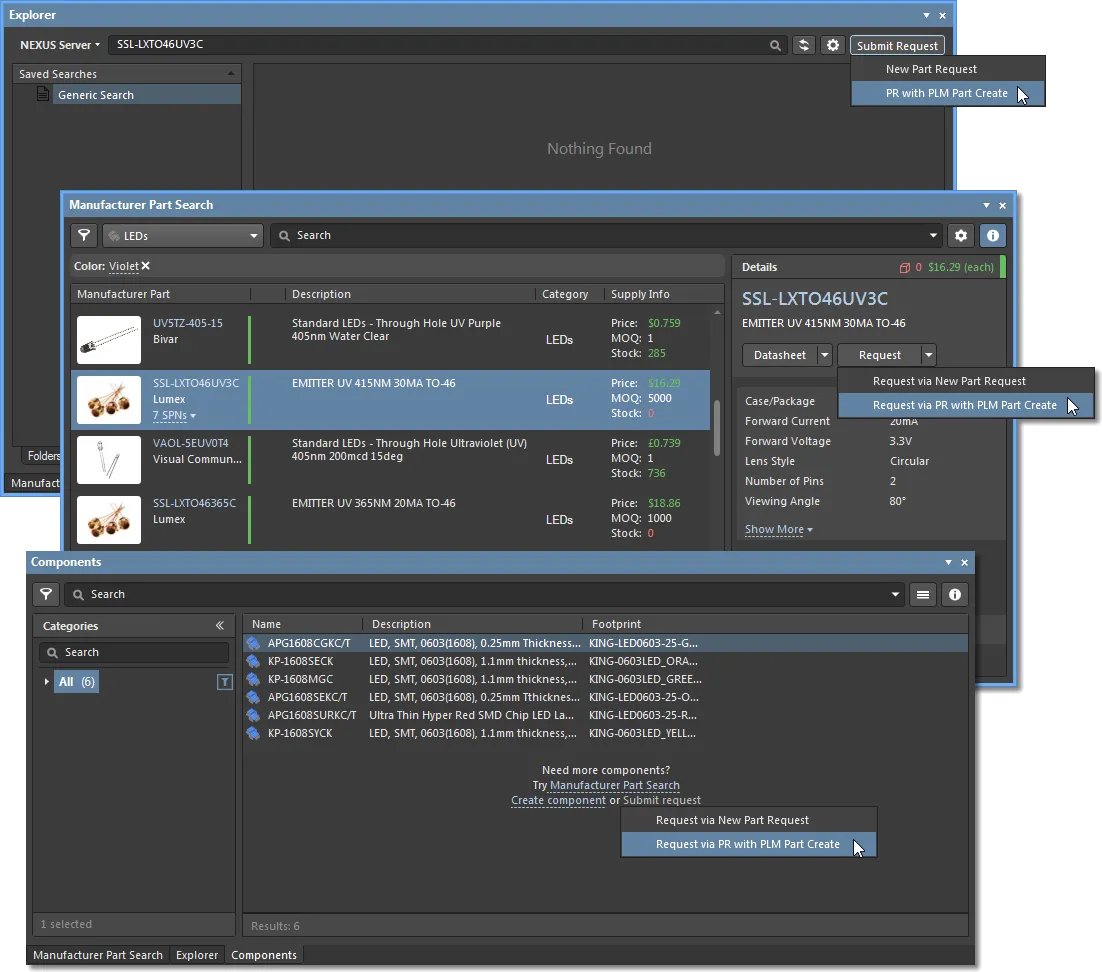Click filter funnel in Manufacturer Part Search
The image size is (1102, 972).
pos(84,235)
